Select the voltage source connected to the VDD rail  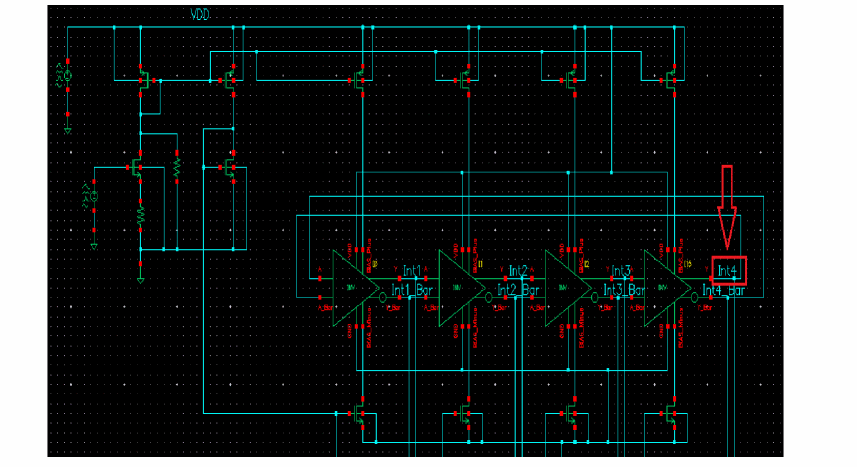click(65, 76)
